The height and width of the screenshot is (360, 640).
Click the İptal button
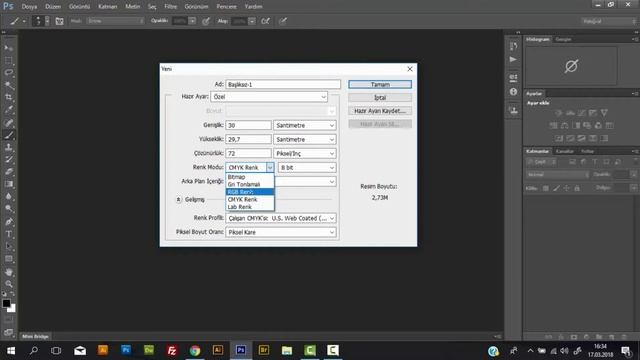(x=380, y=98)
